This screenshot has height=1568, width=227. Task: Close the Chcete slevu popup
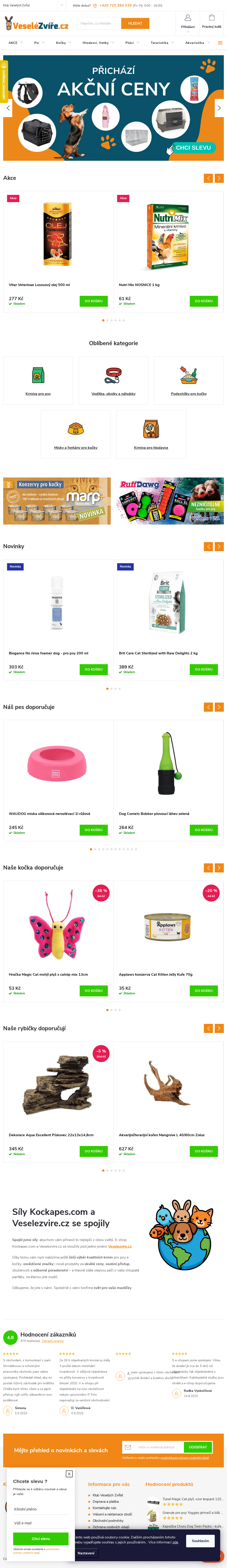[x=69, y=1474]
